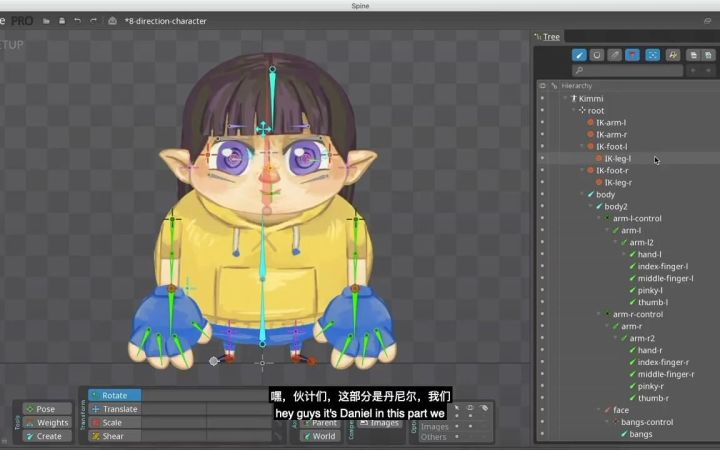Image resolution: width=720 pixels, height=450 pixels.
Task: Collapse the root bone node
Action: pos(574,110)
